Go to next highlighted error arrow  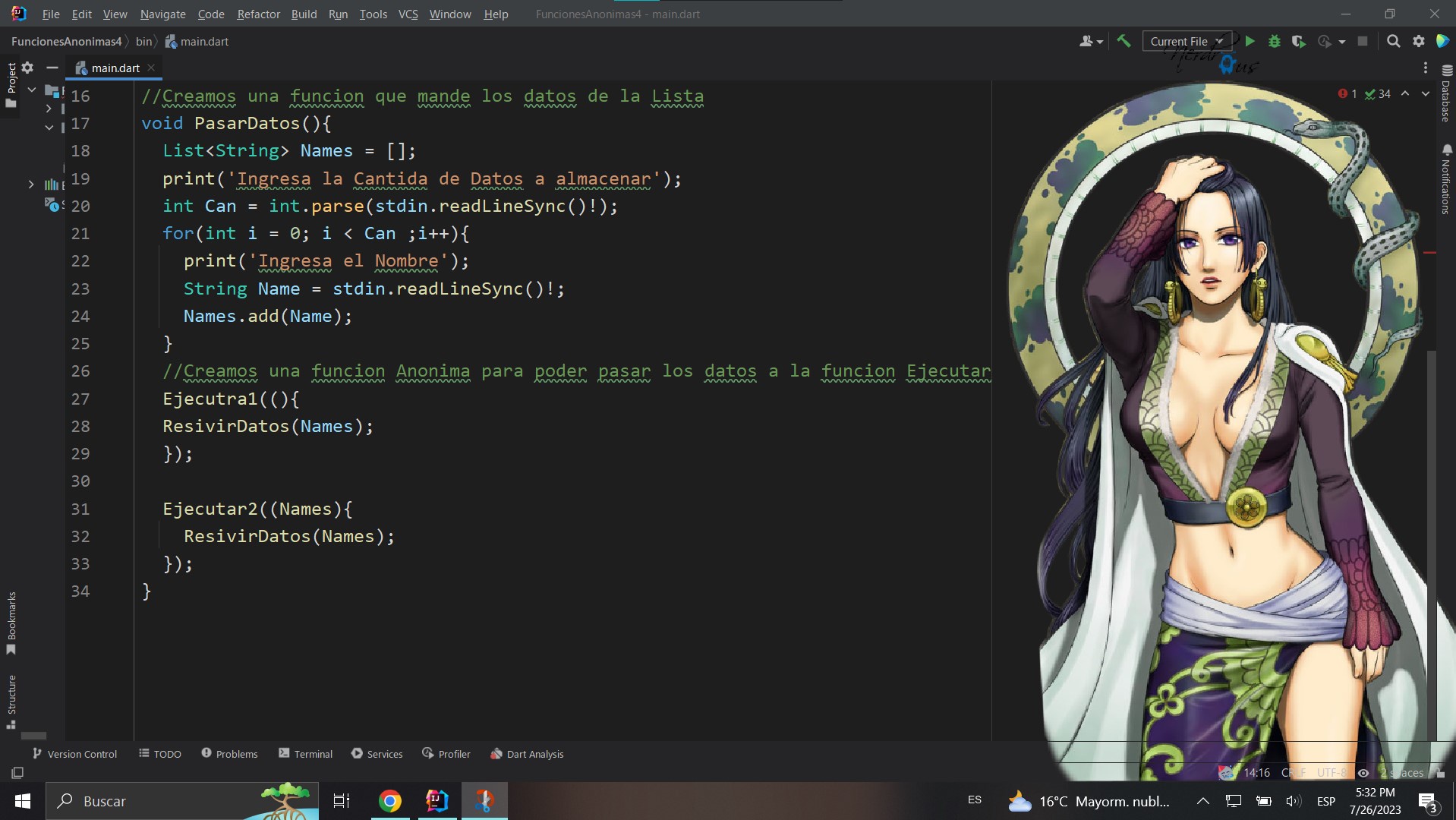coord(1425,94)
